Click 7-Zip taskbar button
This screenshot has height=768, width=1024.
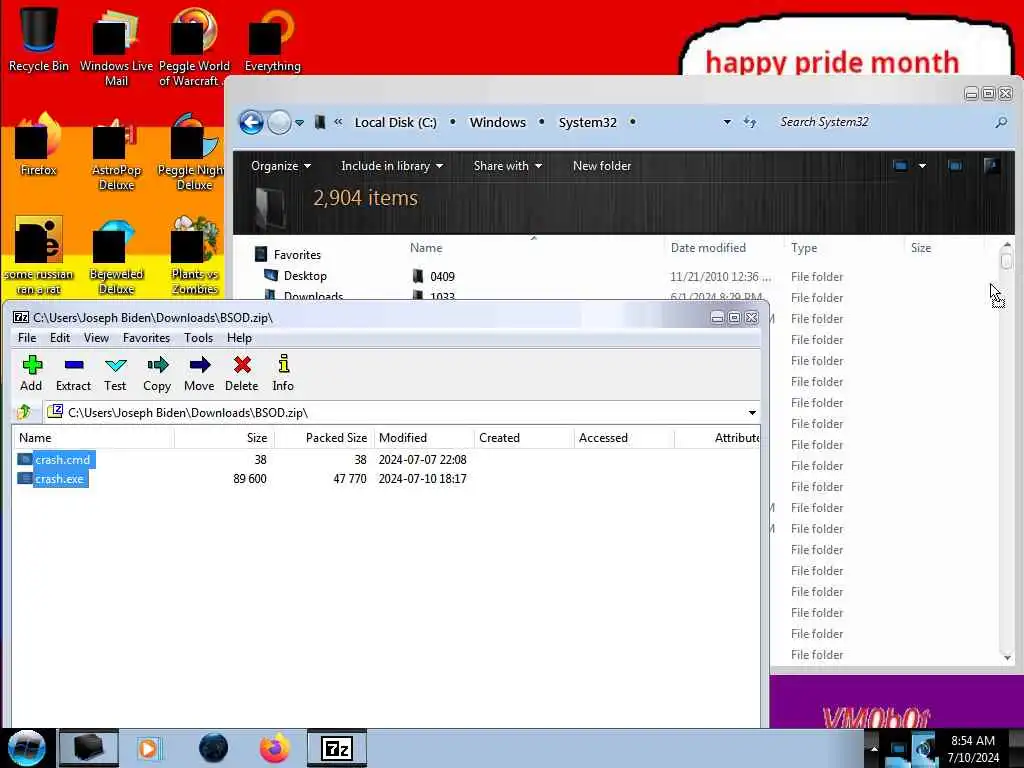coord(337,748)
